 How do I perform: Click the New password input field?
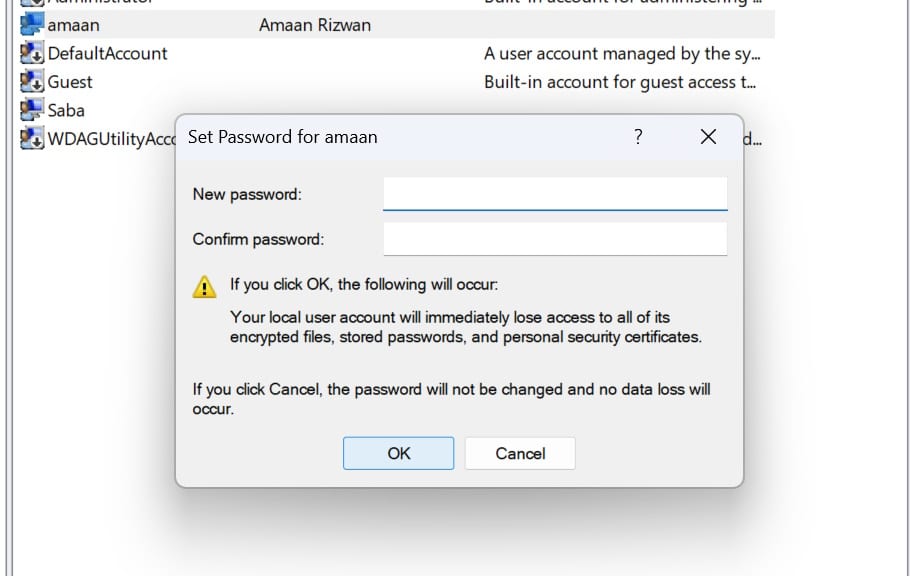point(554,193)
